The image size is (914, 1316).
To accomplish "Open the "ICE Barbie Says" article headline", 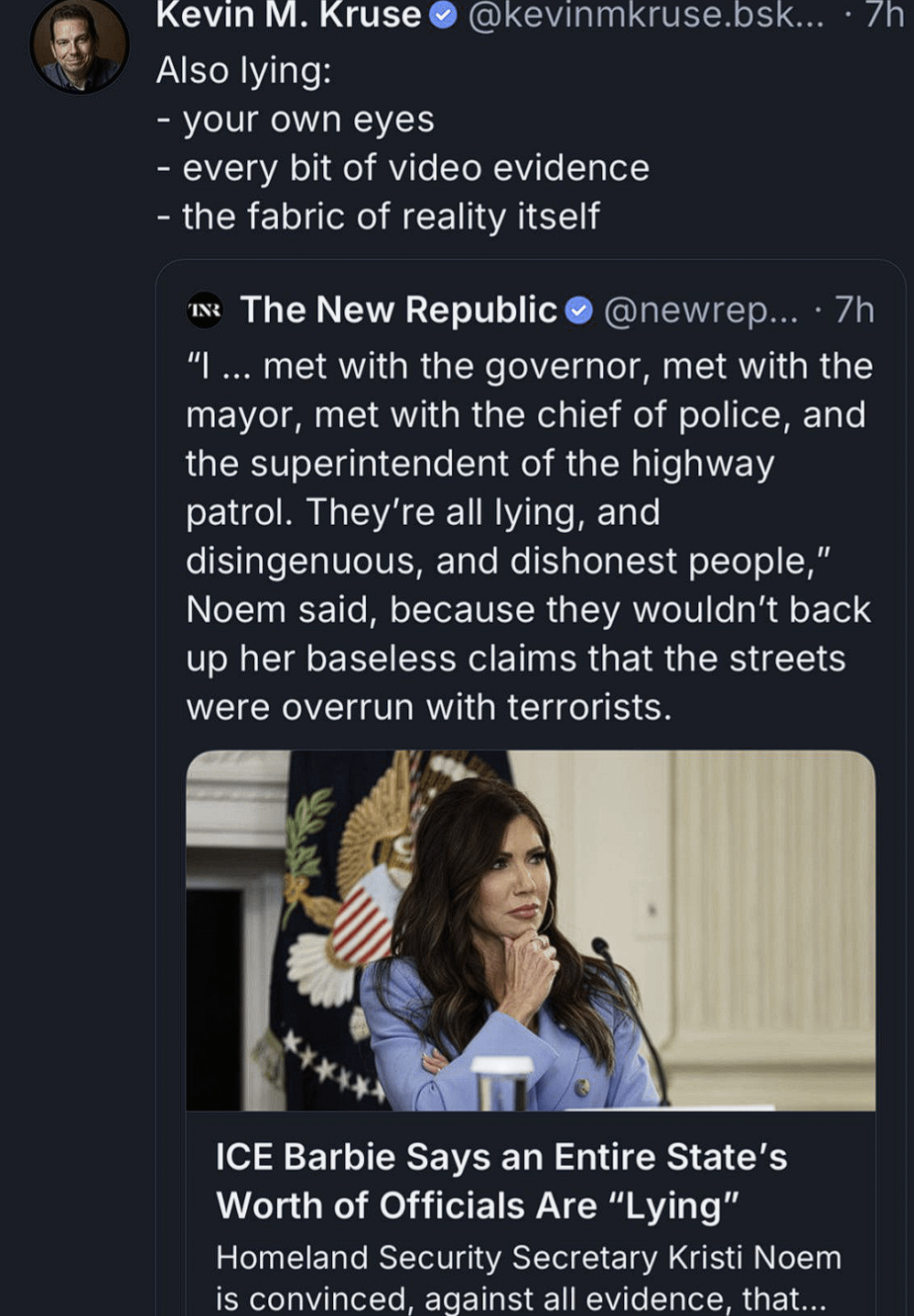I will (x=500, y=1181).
